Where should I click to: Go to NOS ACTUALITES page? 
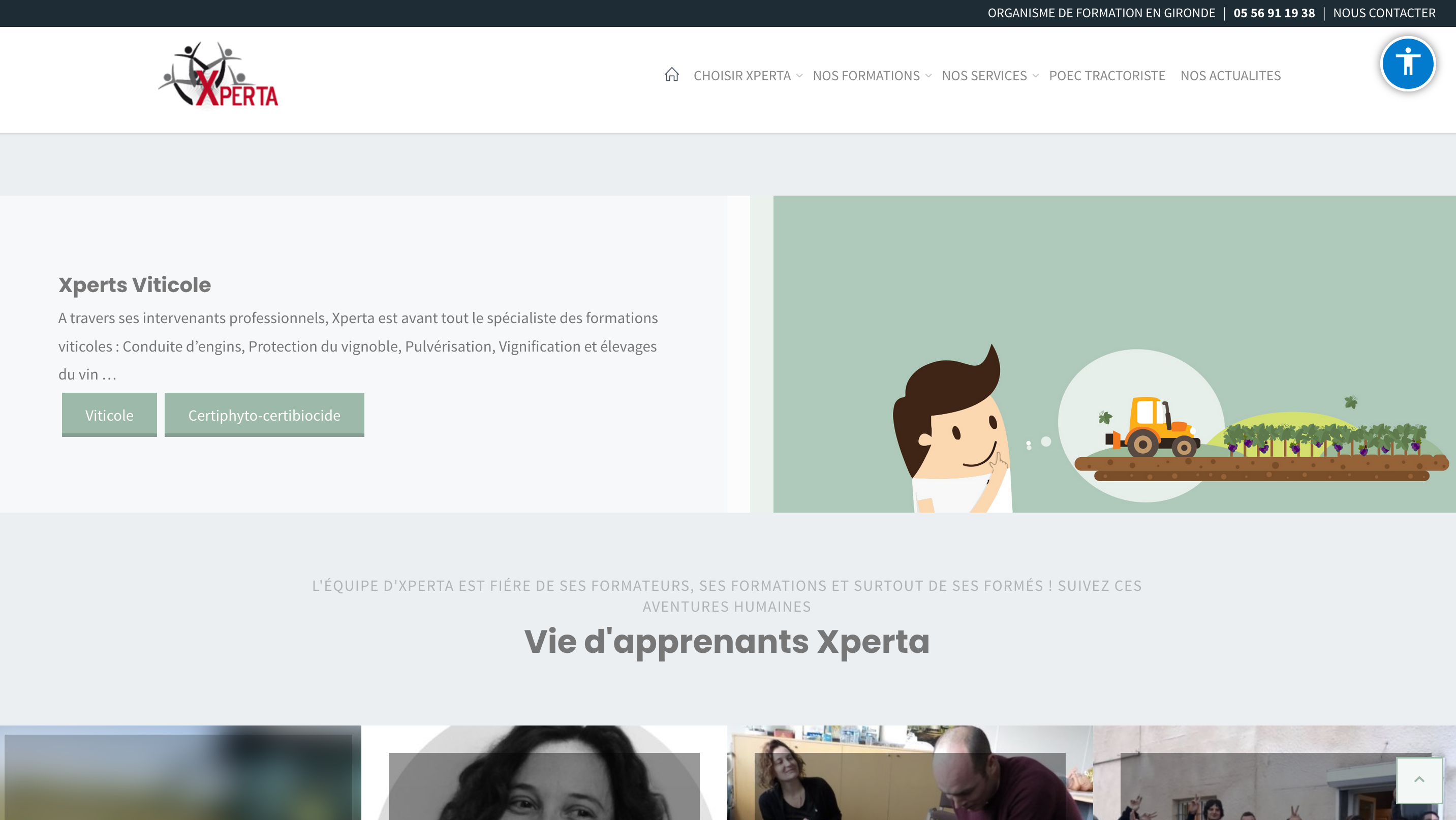point(1230,76)
